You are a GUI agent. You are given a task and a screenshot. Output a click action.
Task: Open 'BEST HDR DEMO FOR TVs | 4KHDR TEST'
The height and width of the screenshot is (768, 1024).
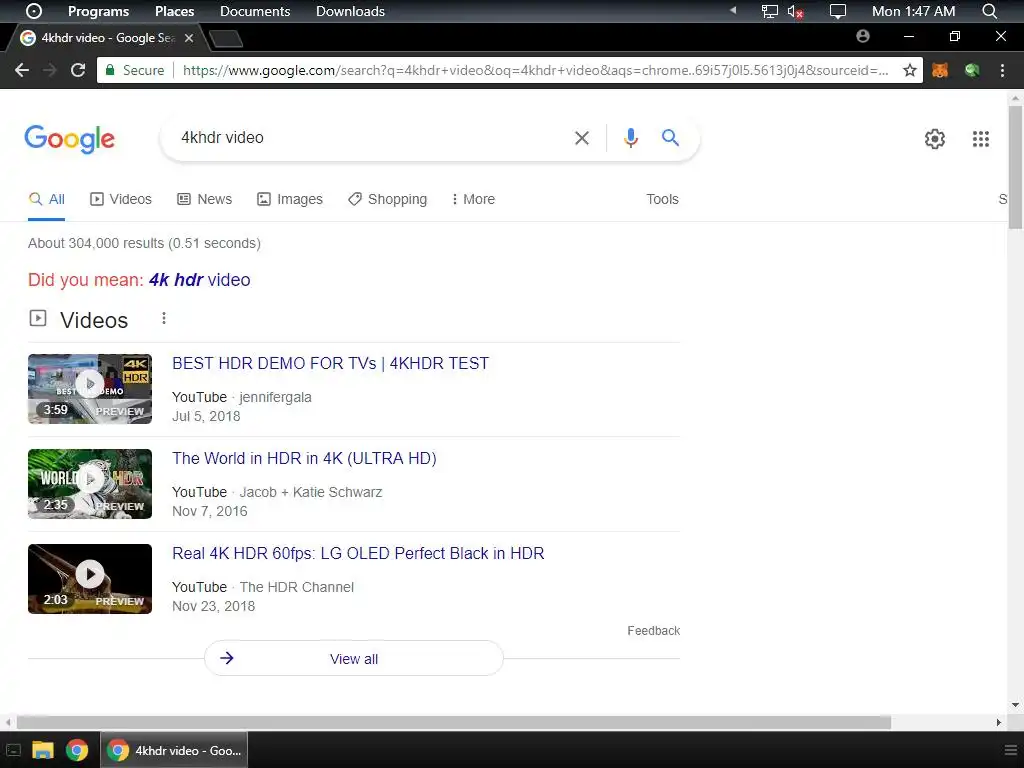pyautogui.click(x=330, y=363)
